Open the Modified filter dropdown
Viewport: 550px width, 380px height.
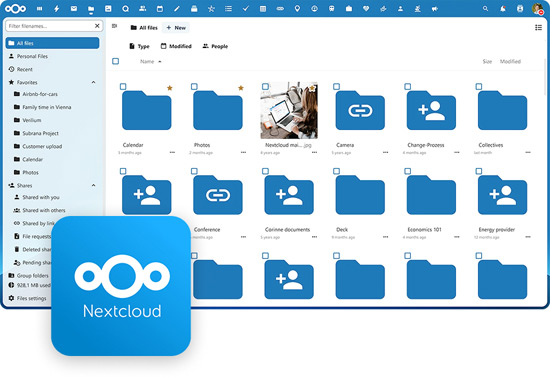coord(176,46)
